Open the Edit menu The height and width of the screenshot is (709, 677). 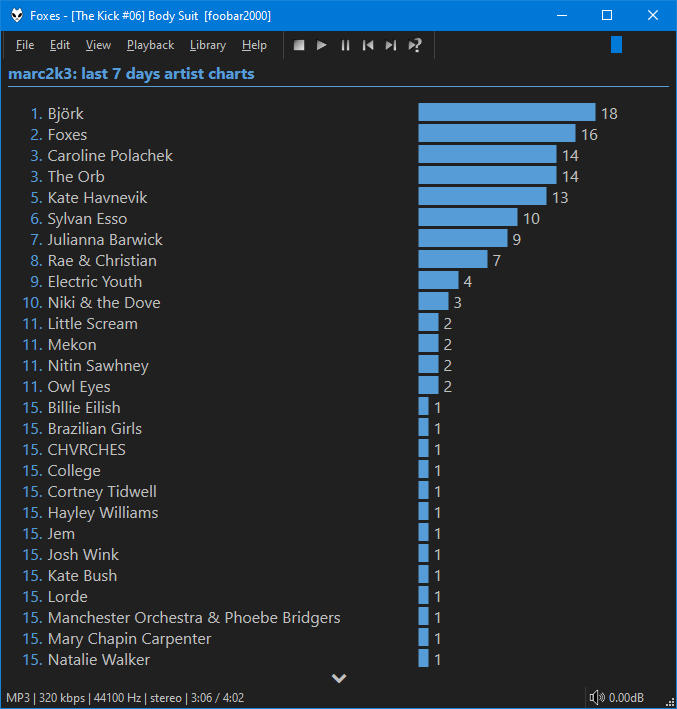click(60, 45)
